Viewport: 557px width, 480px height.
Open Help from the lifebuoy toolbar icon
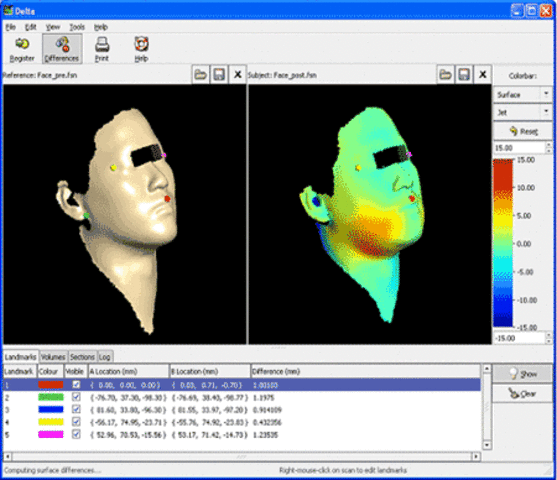coord(141,49)
